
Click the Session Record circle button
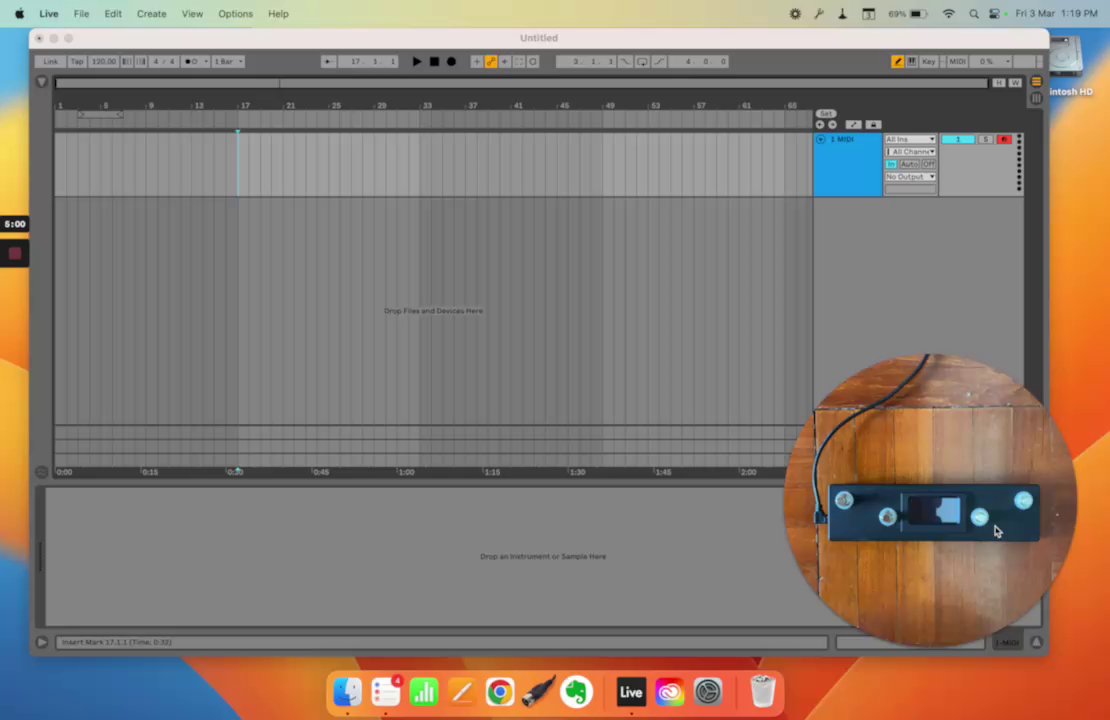[x=533, y=62]
